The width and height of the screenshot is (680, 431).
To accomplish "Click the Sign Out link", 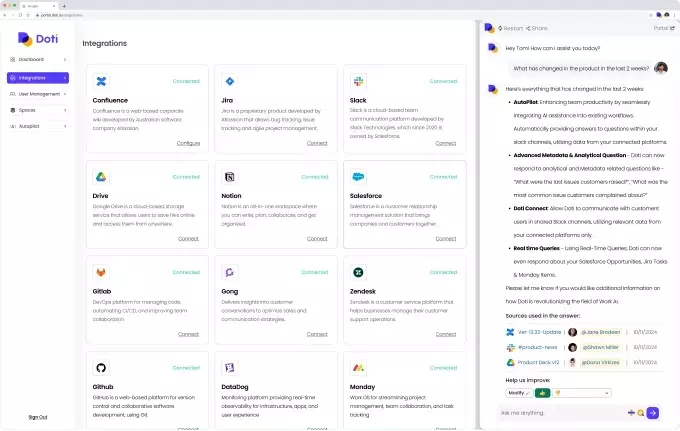I will click(x=38, y=417).
